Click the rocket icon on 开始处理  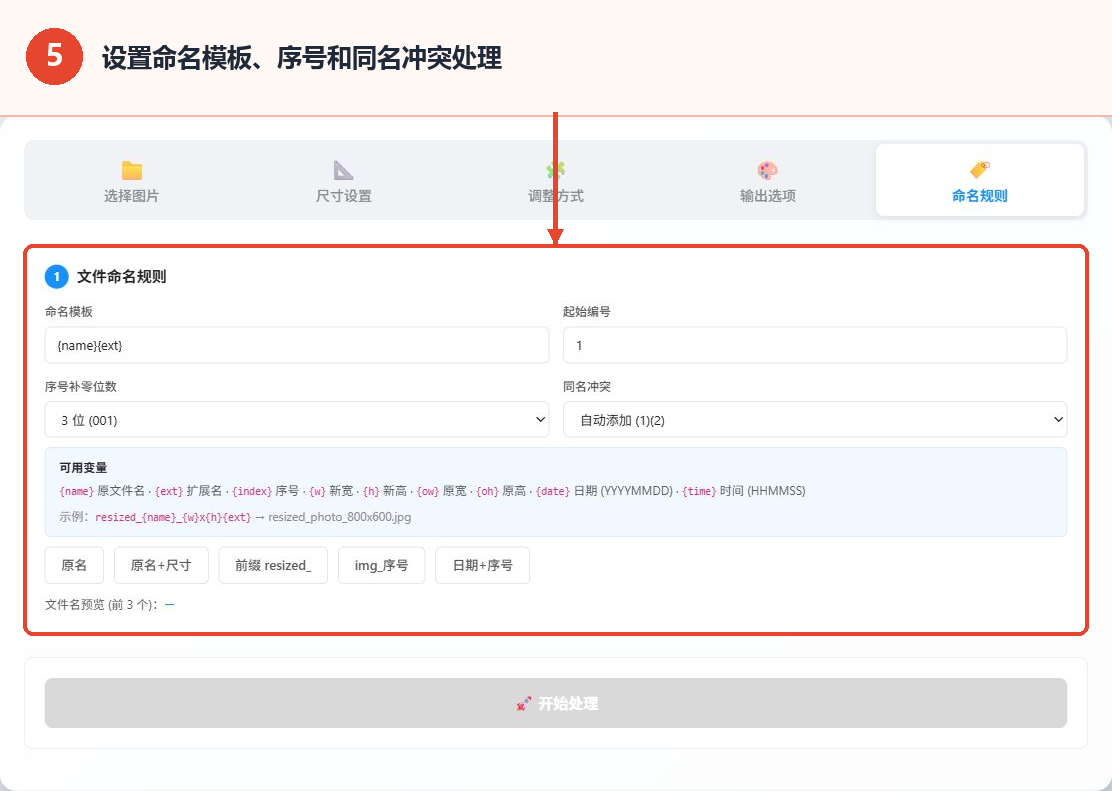[523, 704]
